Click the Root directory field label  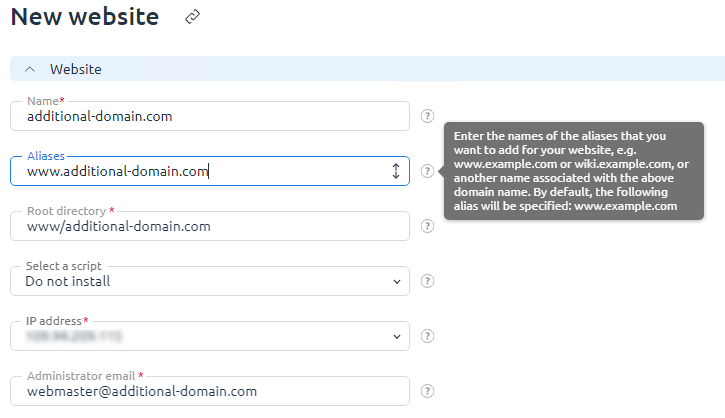click(x=66, y=211)
